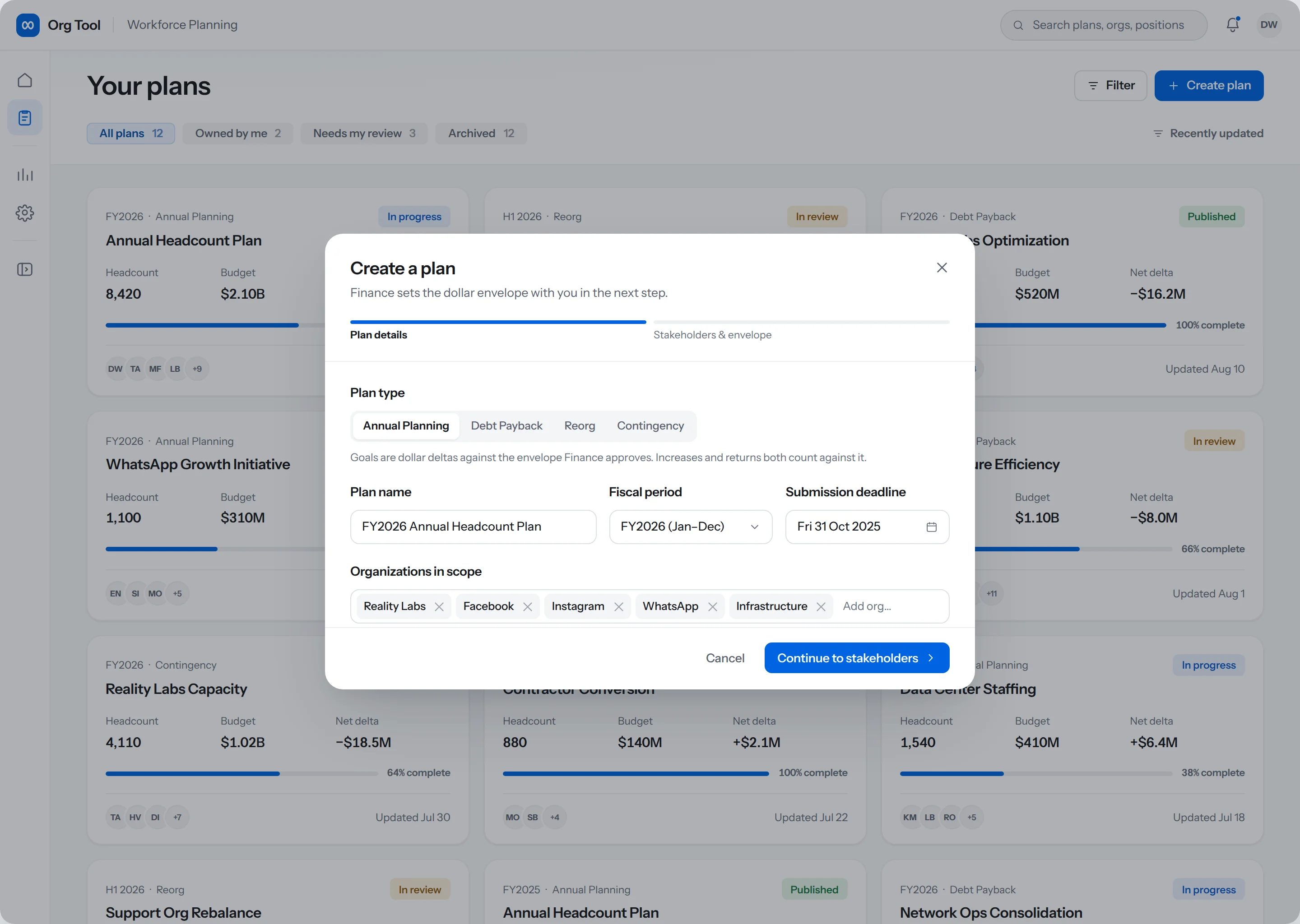This screenshot has height=924, width=1300.
Task: Open the notifications bell
Action: 1232,24
